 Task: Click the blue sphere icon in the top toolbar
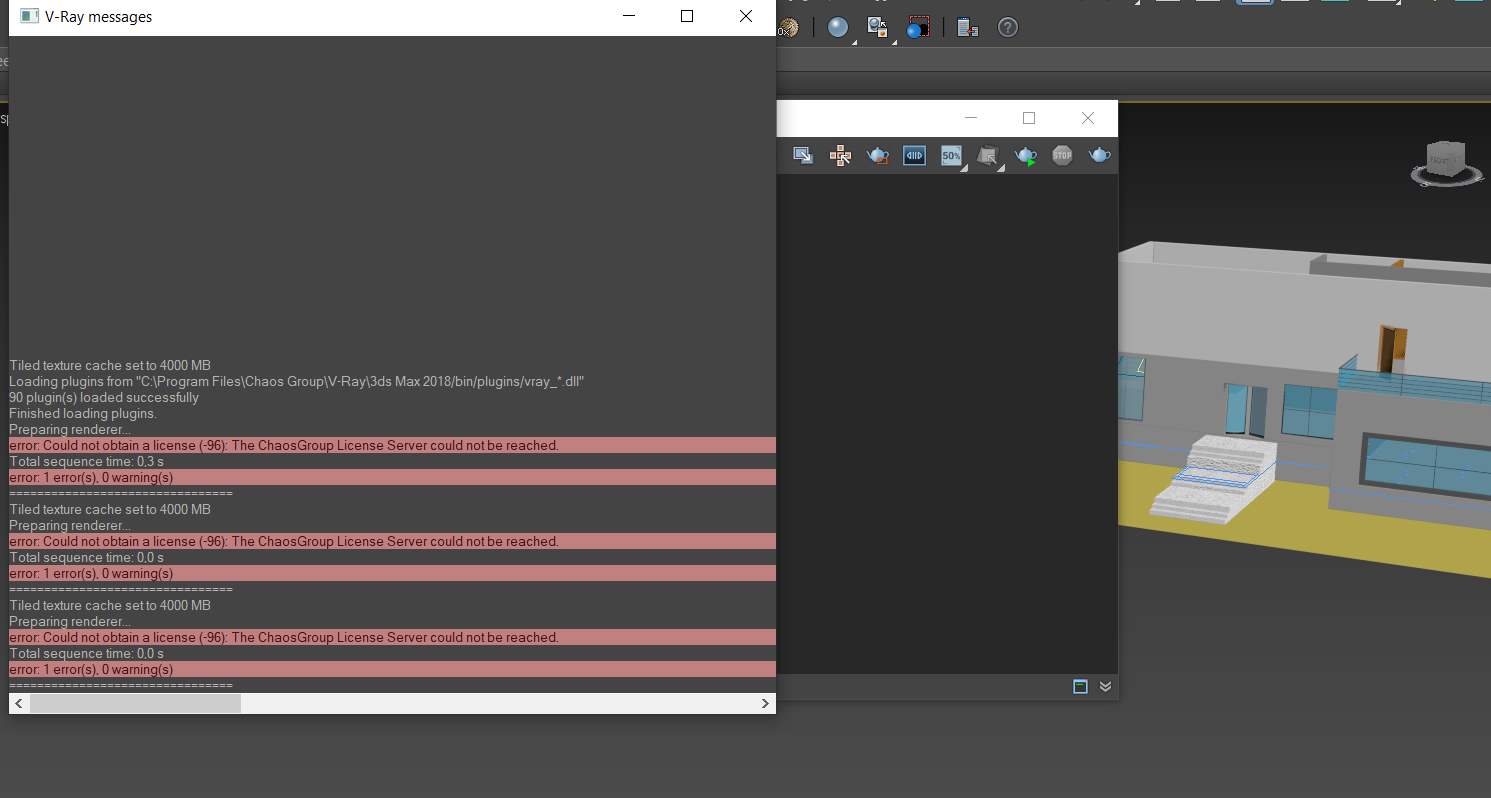(838, 28)
